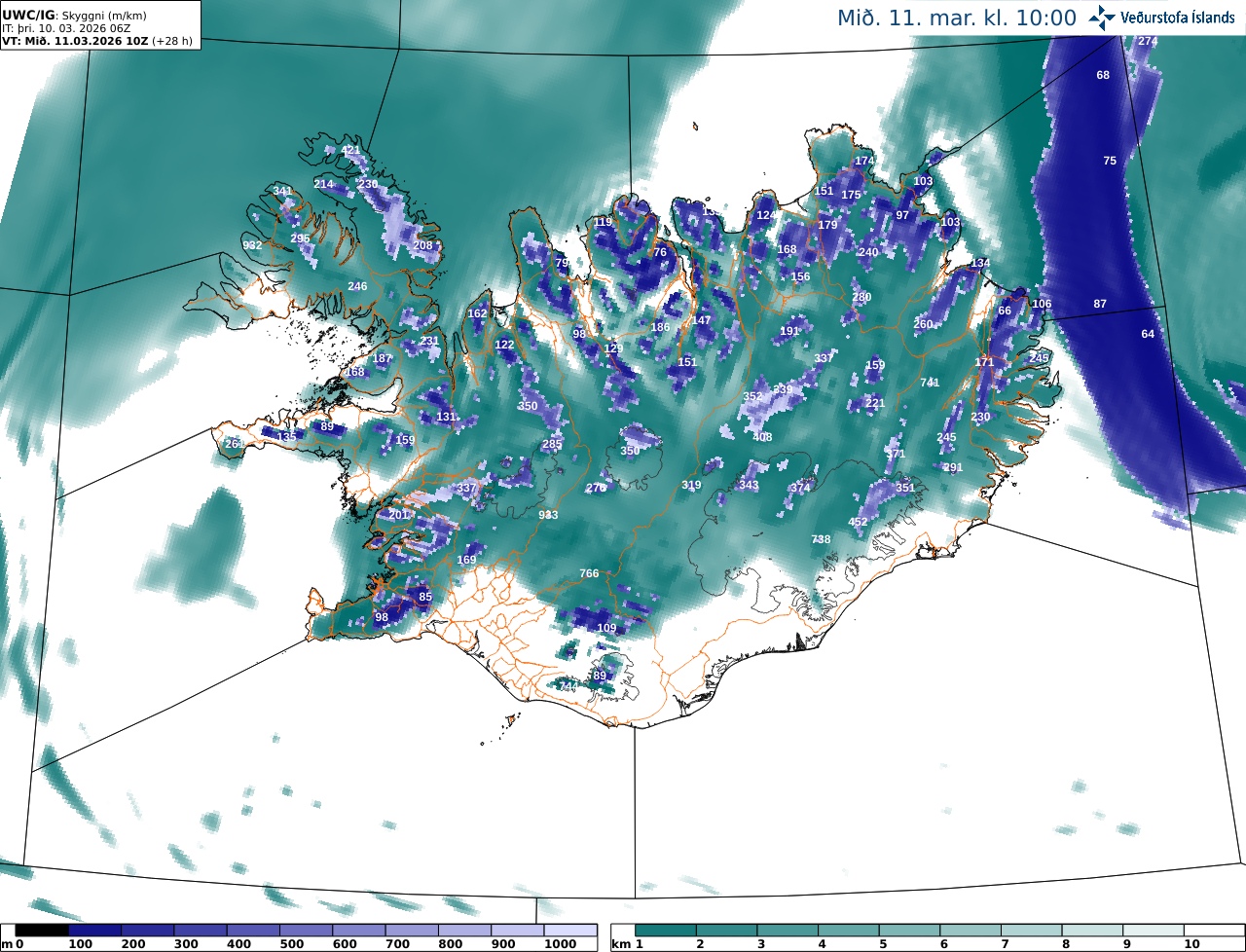Click the offshore visibility value 75
The height and width of the screenshot is (952, 1246).
coord(1110,161)
